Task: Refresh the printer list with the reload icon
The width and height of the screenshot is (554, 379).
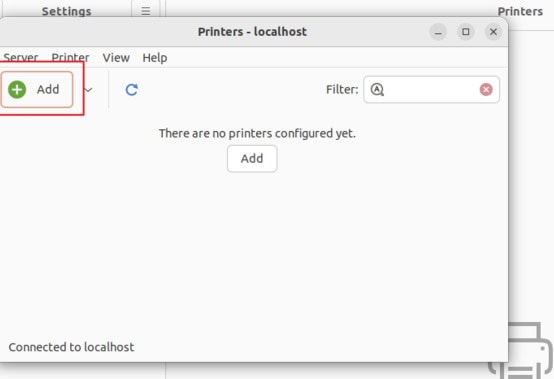Action: (x=132, y=90)
